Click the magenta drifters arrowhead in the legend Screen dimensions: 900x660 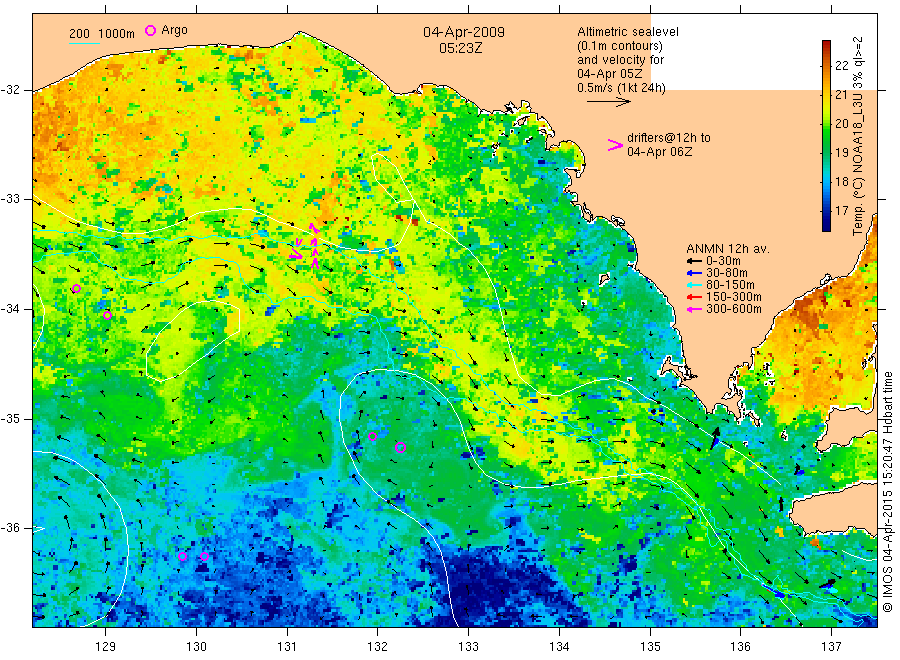click(x=615, y=145)
